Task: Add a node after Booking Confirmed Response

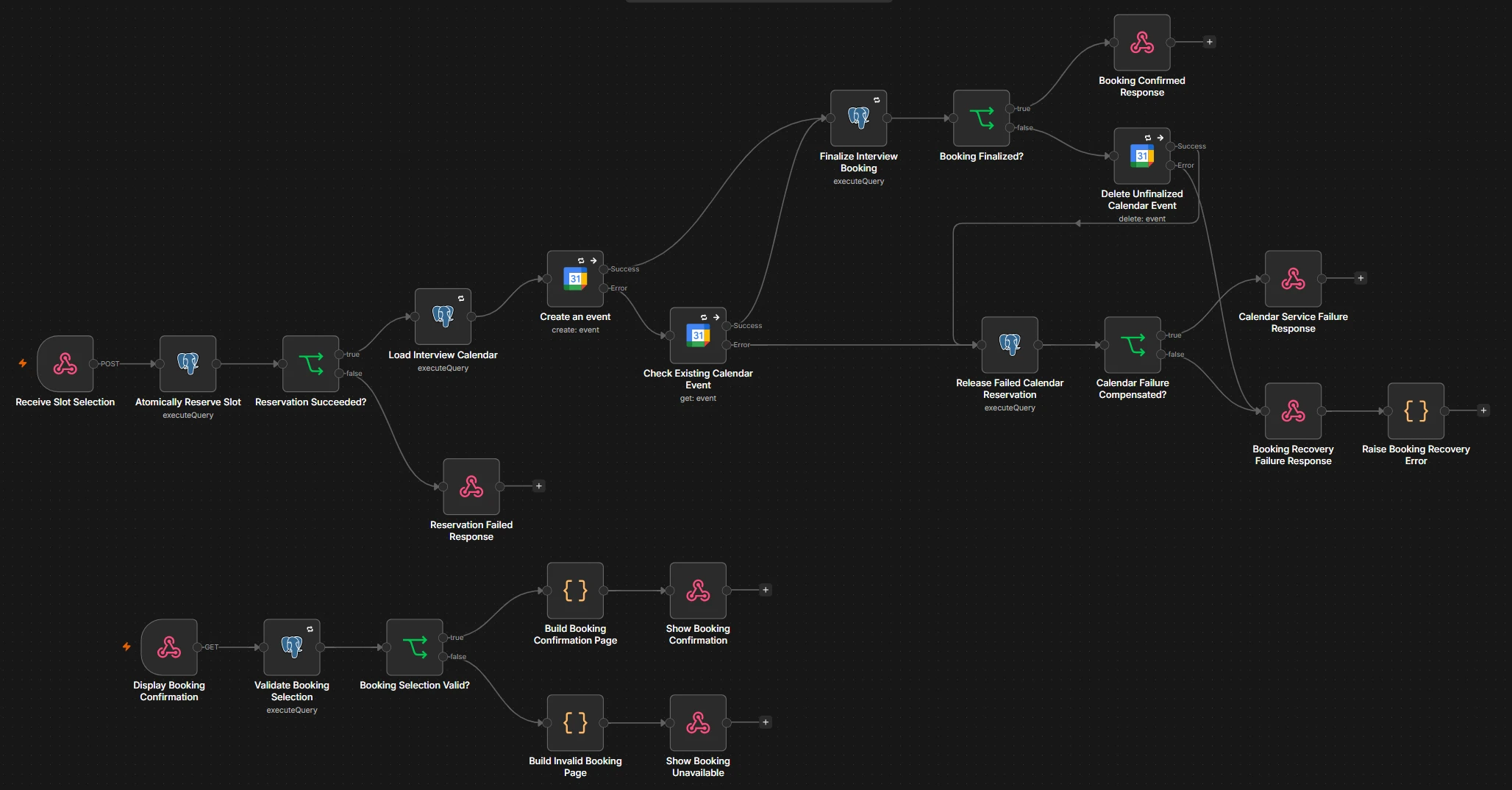Action: 1209,42
